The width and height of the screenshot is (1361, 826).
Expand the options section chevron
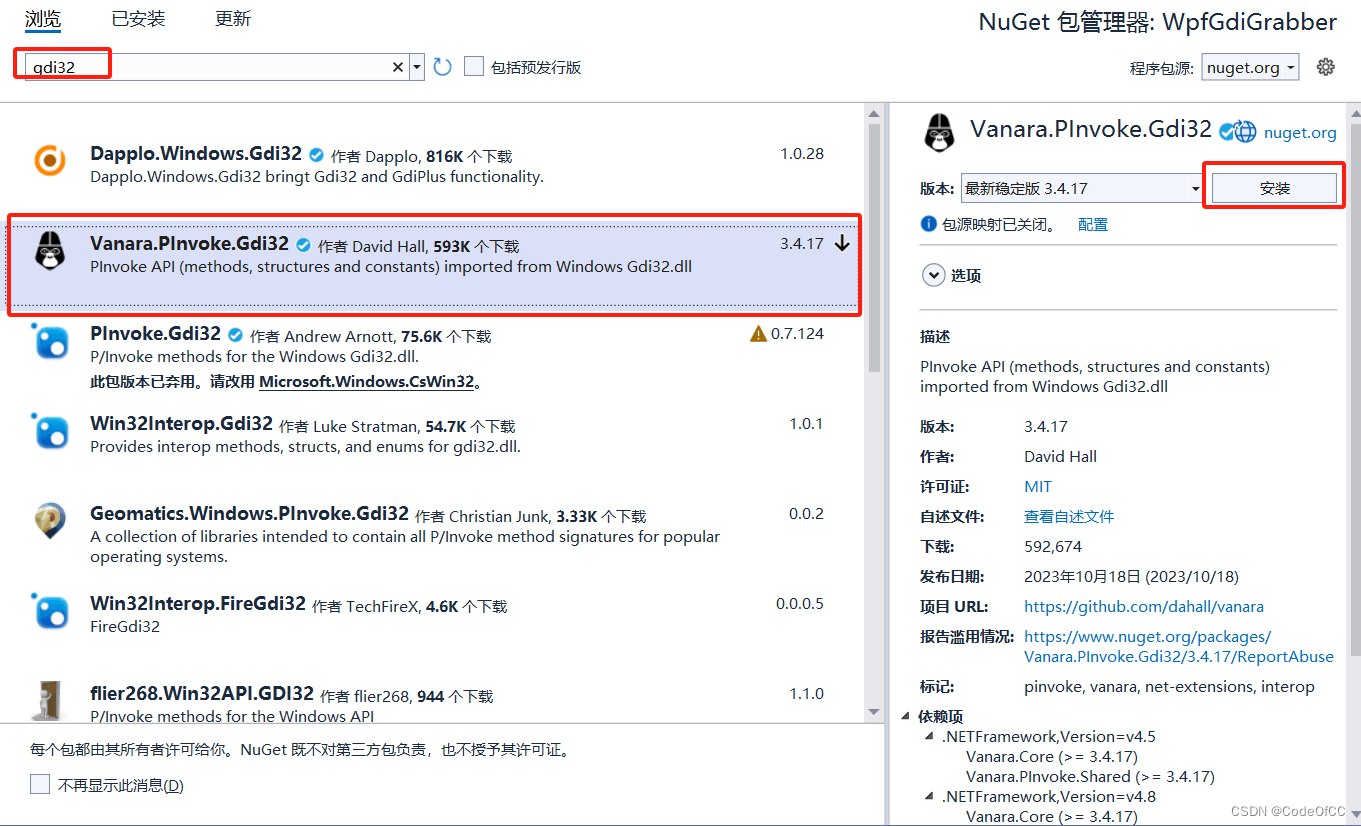[934, 275]
